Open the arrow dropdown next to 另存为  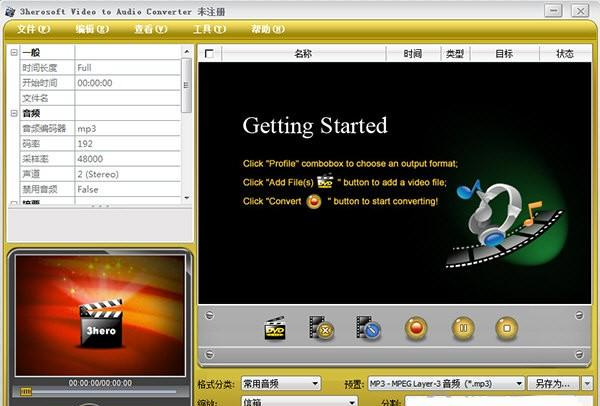587,383
